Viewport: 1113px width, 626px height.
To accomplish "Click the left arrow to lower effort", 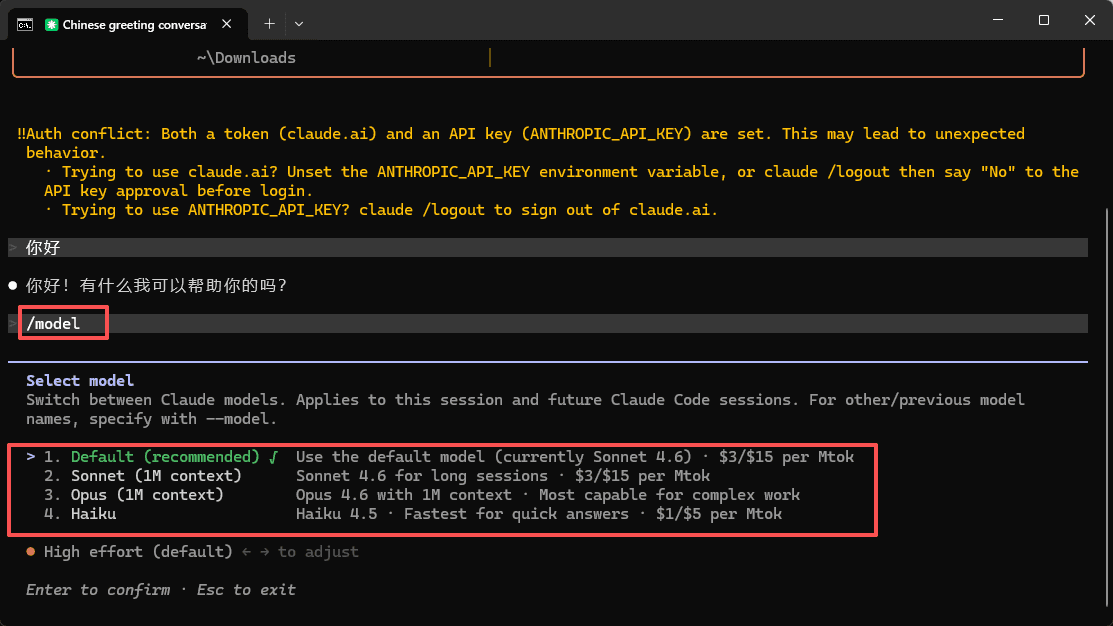I will click(246, 551).
